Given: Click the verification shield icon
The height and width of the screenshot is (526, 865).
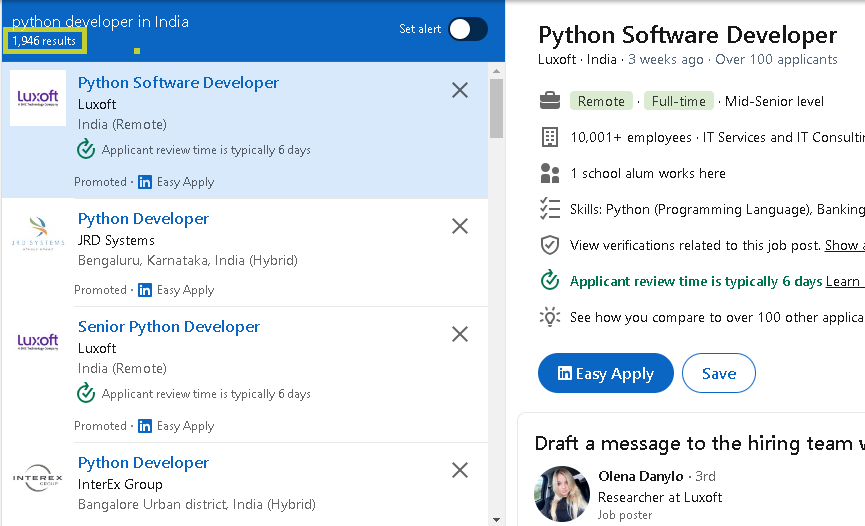Looking at the screenshot, I should 549,245.
